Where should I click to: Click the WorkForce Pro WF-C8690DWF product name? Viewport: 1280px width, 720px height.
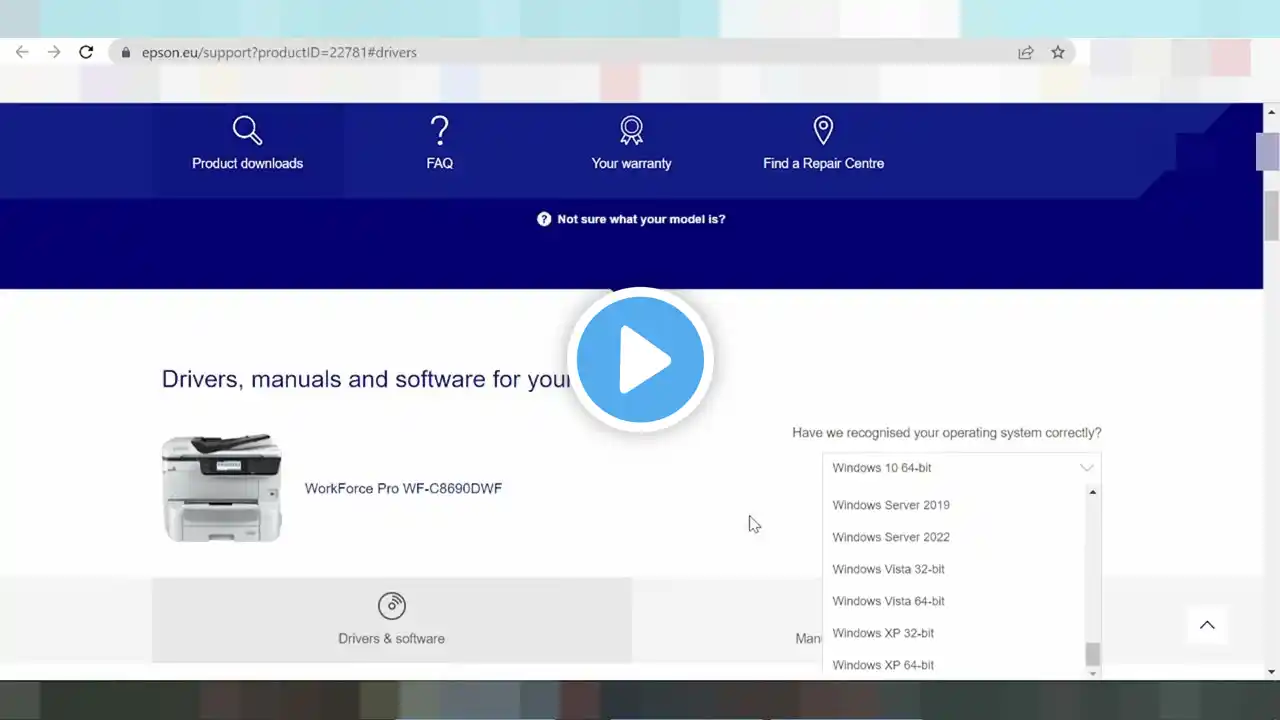[x=403, y=488]
